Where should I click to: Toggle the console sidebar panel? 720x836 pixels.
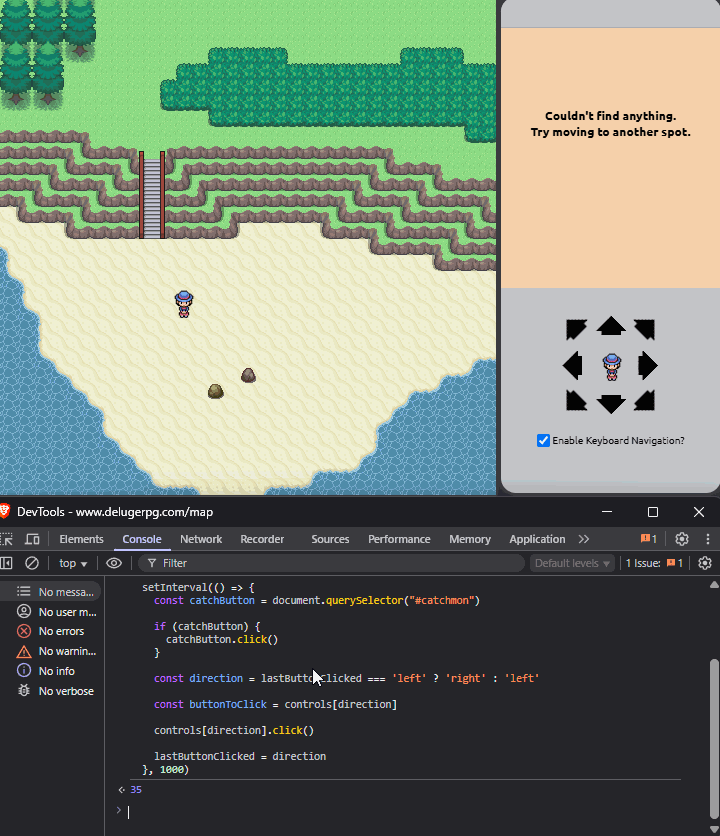[6, 563]
